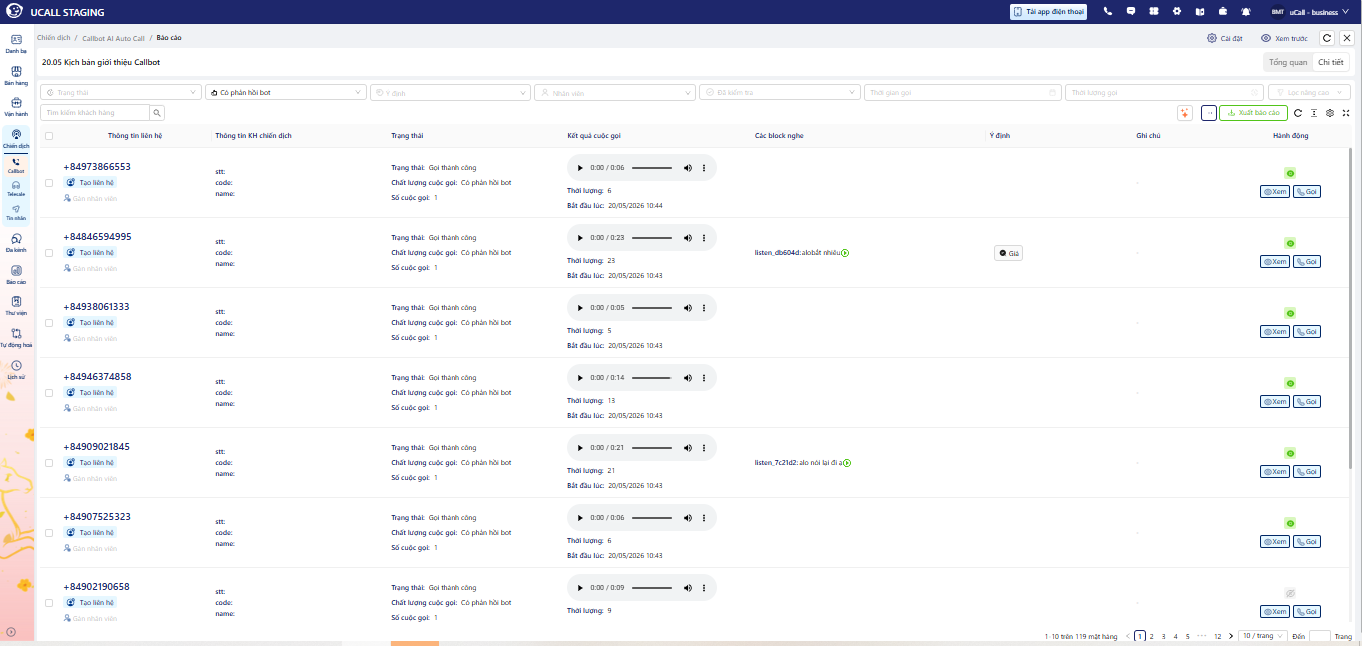
Task: Tick checkbox for +84946374858 row
Action: (49, 393)
